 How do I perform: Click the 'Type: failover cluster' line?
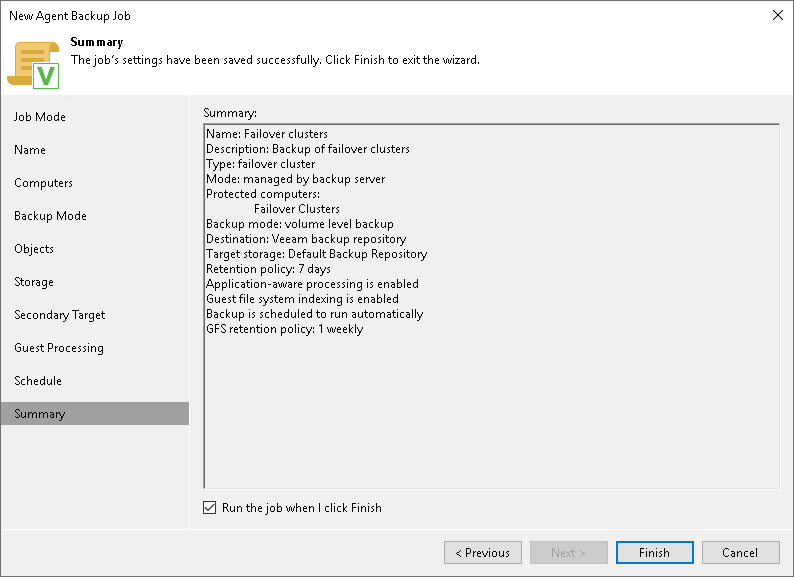coord(261,164)
